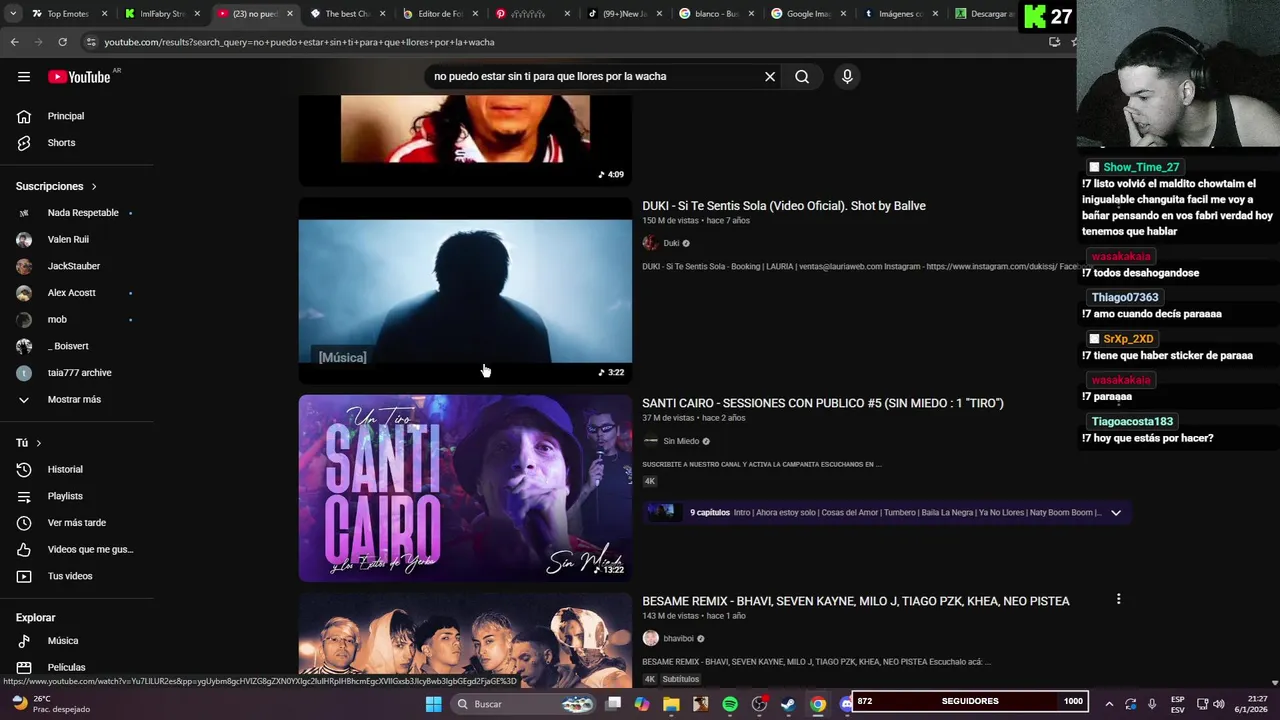1280x720 pixels.
Task: Expand Suscripciones section chevron
Action: click(x=94, y=187)
